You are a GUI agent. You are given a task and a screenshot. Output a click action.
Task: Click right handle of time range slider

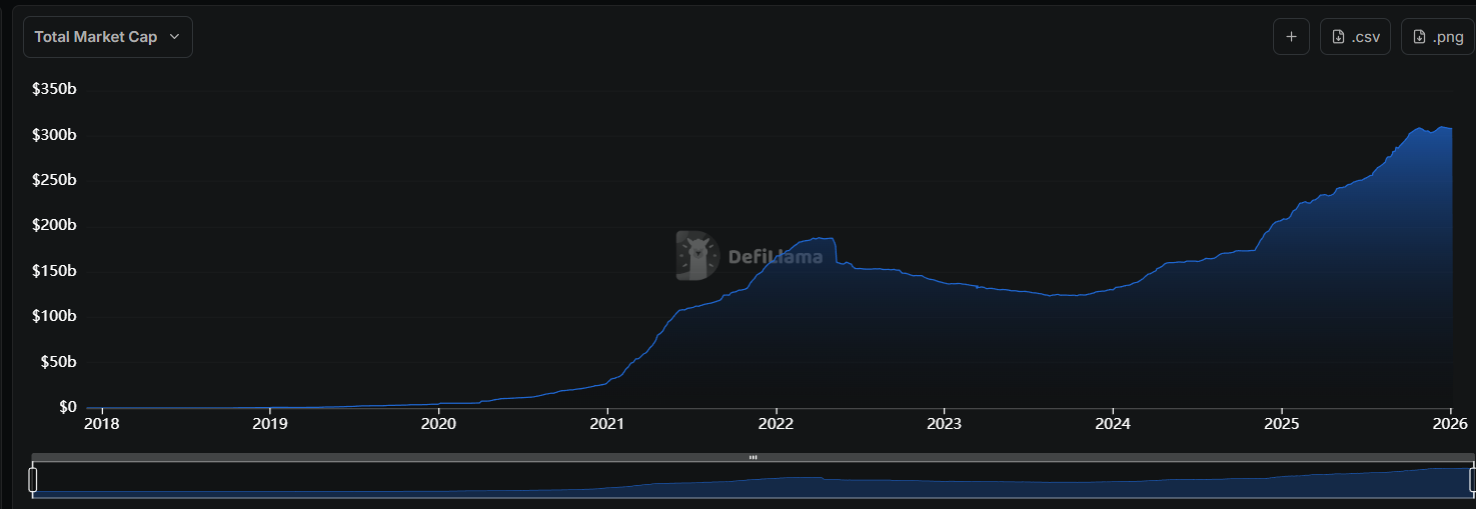(x=1472, y=480)
